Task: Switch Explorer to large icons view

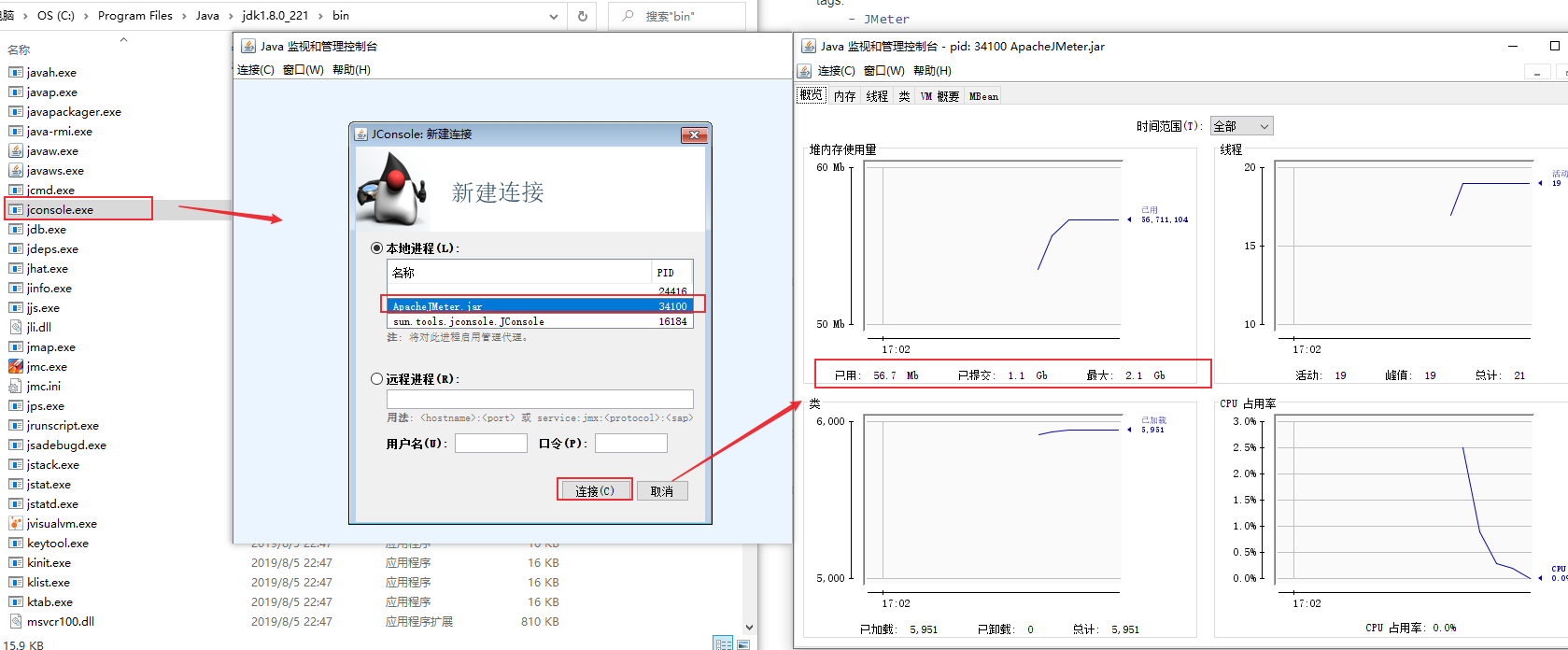Action: [743, 643]
